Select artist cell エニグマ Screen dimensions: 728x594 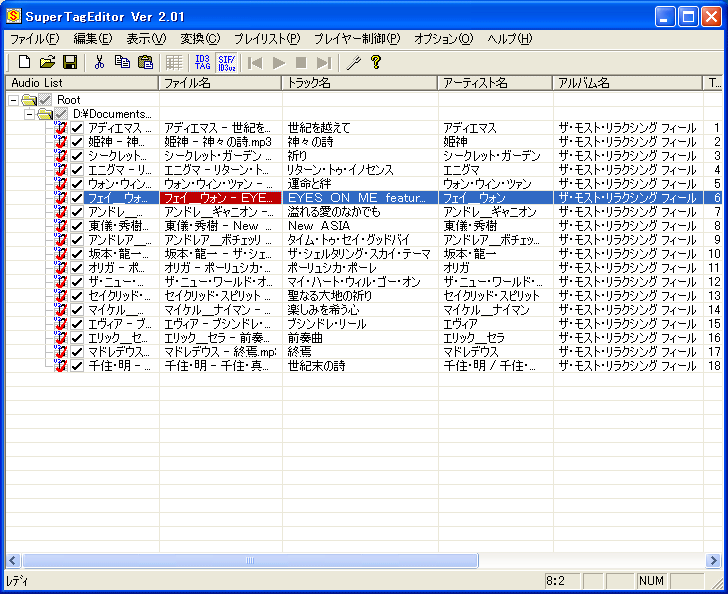click(x=496, y=170)
